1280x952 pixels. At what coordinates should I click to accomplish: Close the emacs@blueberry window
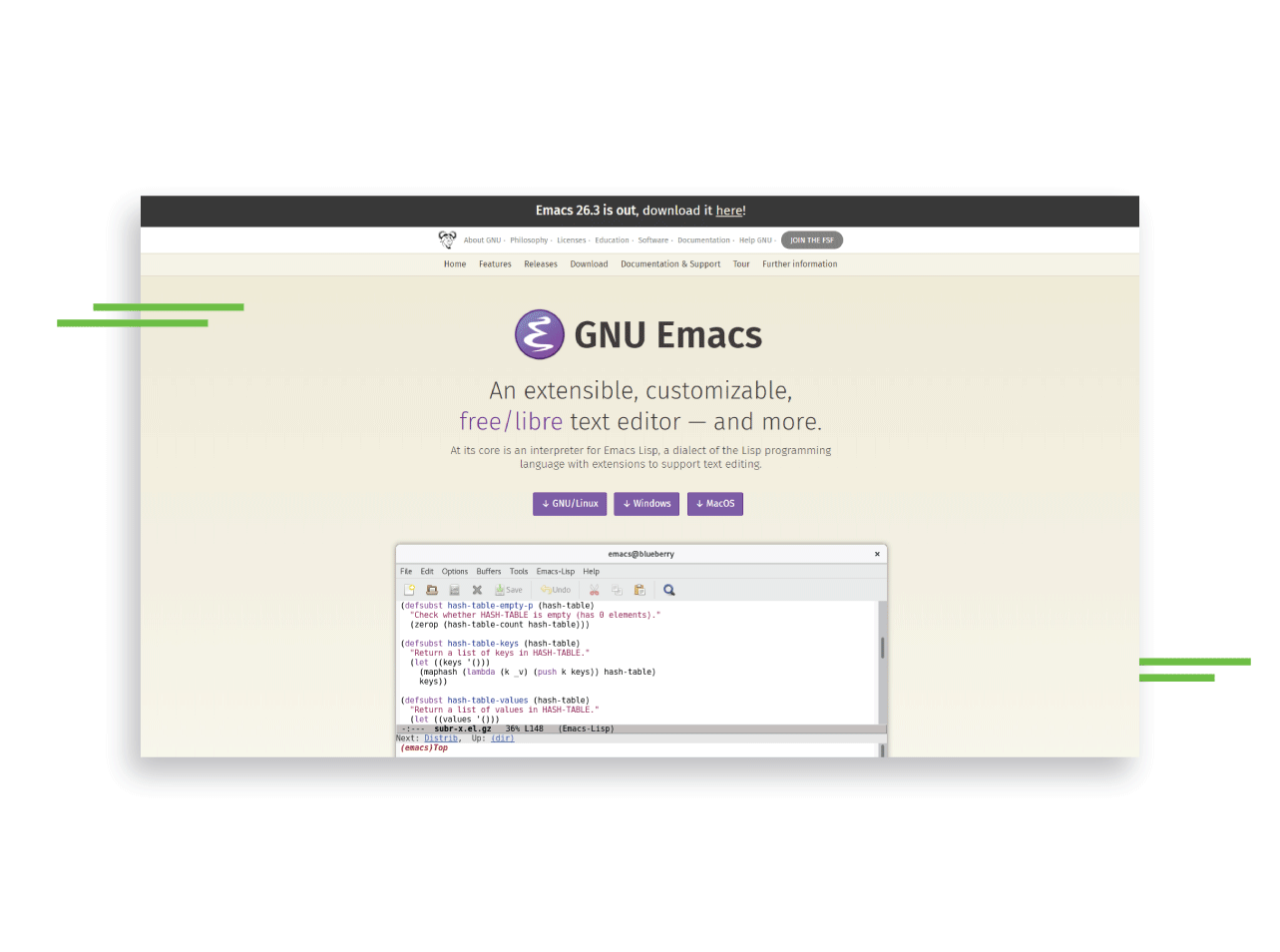point(877,554)
